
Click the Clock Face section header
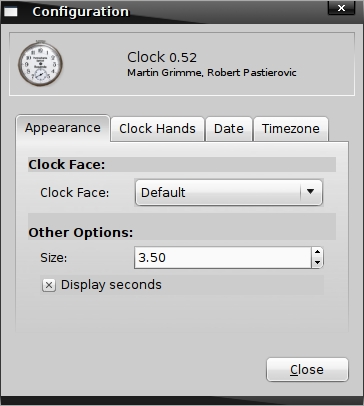(67, 165)
